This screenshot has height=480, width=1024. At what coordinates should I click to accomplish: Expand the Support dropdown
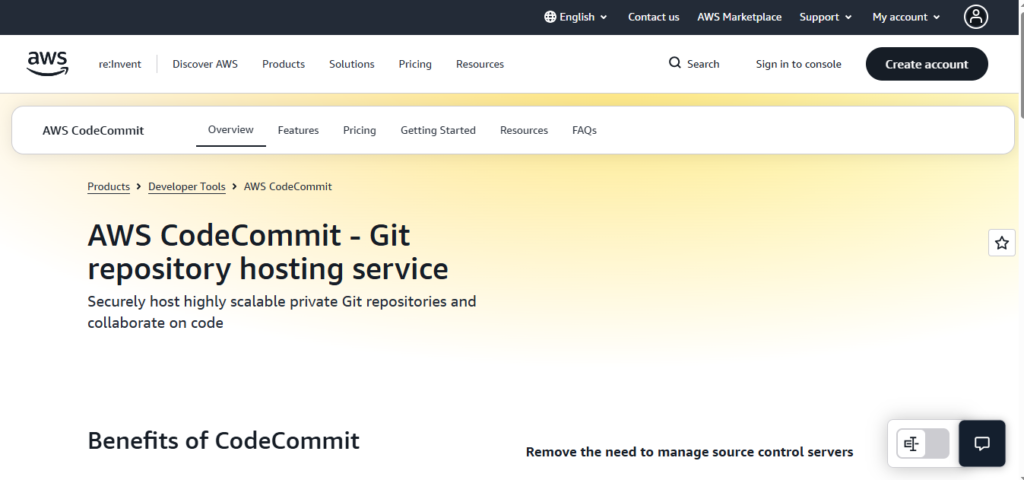point(825,17)
